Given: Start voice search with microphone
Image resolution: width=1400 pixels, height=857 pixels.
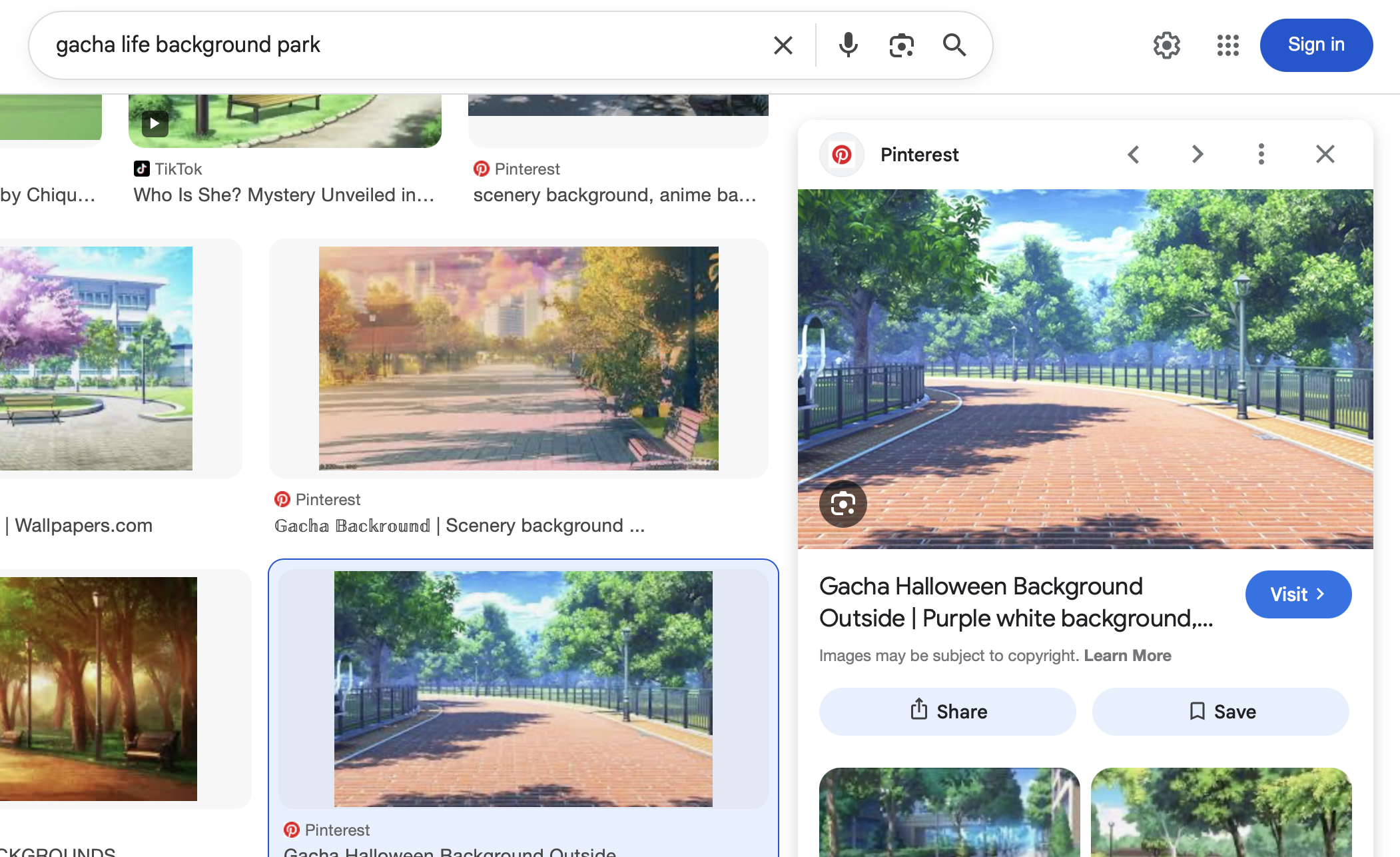Looking at the screenshot, I should [x=848, y=45].
